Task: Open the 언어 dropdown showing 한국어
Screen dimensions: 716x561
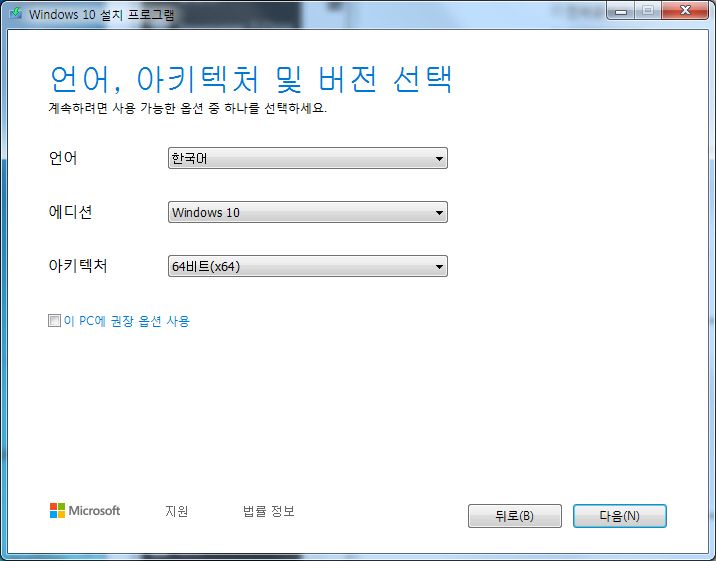Action: (x=308, y=158)
